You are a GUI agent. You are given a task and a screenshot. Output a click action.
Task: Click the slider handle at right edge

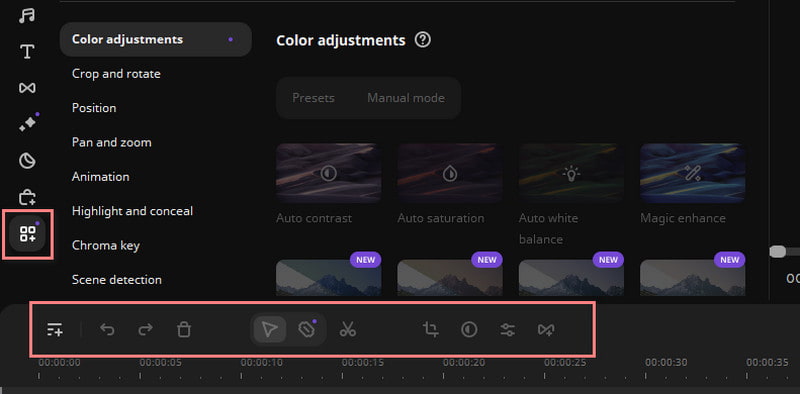tap(778, 251)
